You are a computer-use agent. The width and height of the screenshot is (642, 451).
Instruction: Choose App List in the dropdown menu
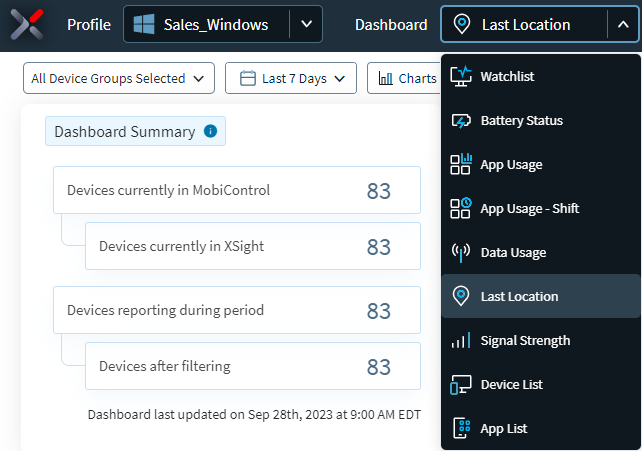tap(541, 428)
